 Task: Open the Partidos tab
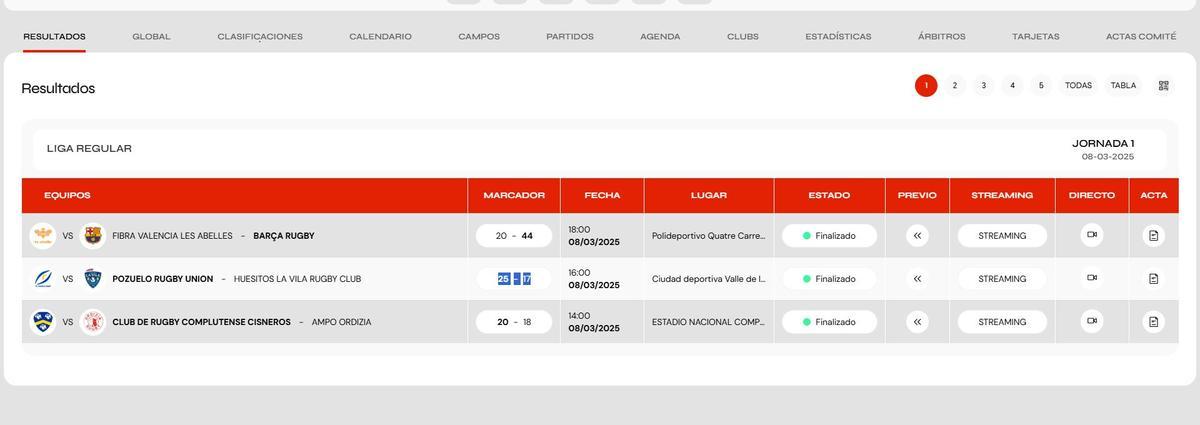(x=570, y=36)
